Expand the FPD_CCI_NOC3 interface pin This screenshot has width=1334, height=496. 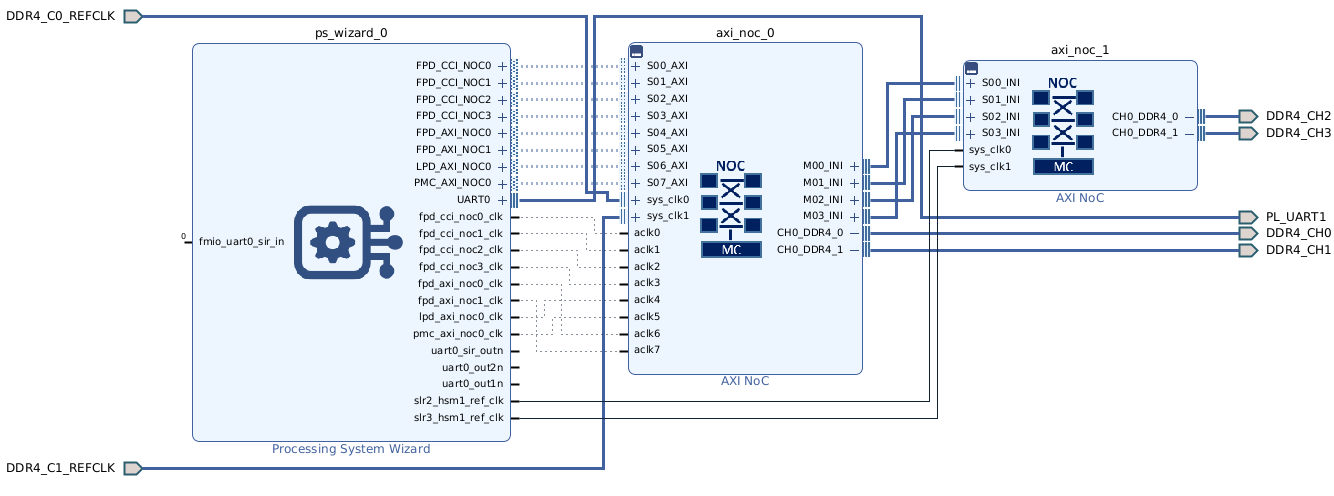coord(502,116)
